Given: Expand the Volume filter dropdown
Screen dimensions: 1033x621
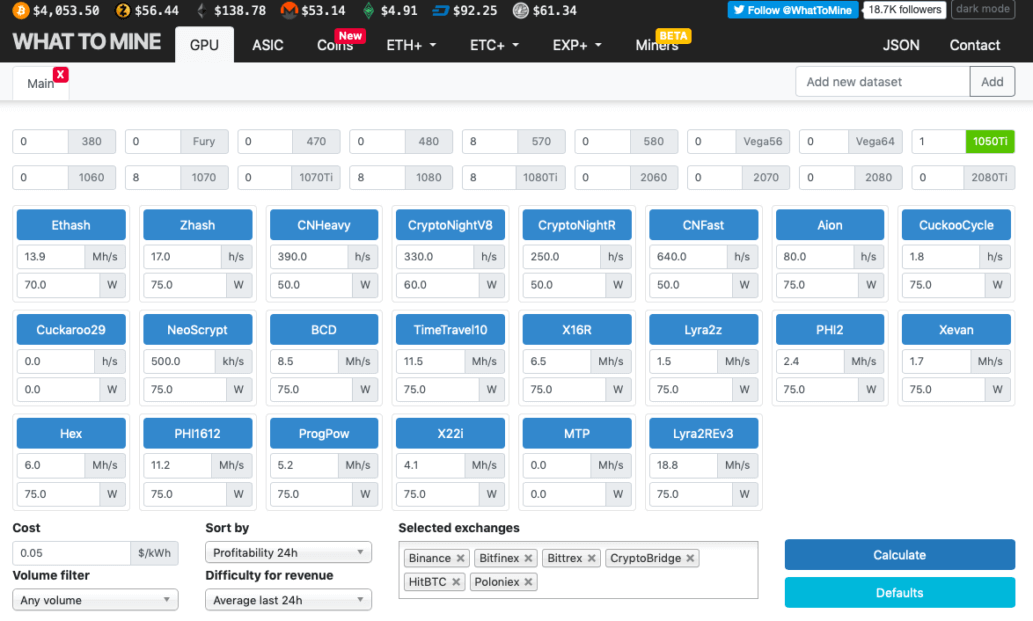Looking at the screenshot, I should coord(95,600).
